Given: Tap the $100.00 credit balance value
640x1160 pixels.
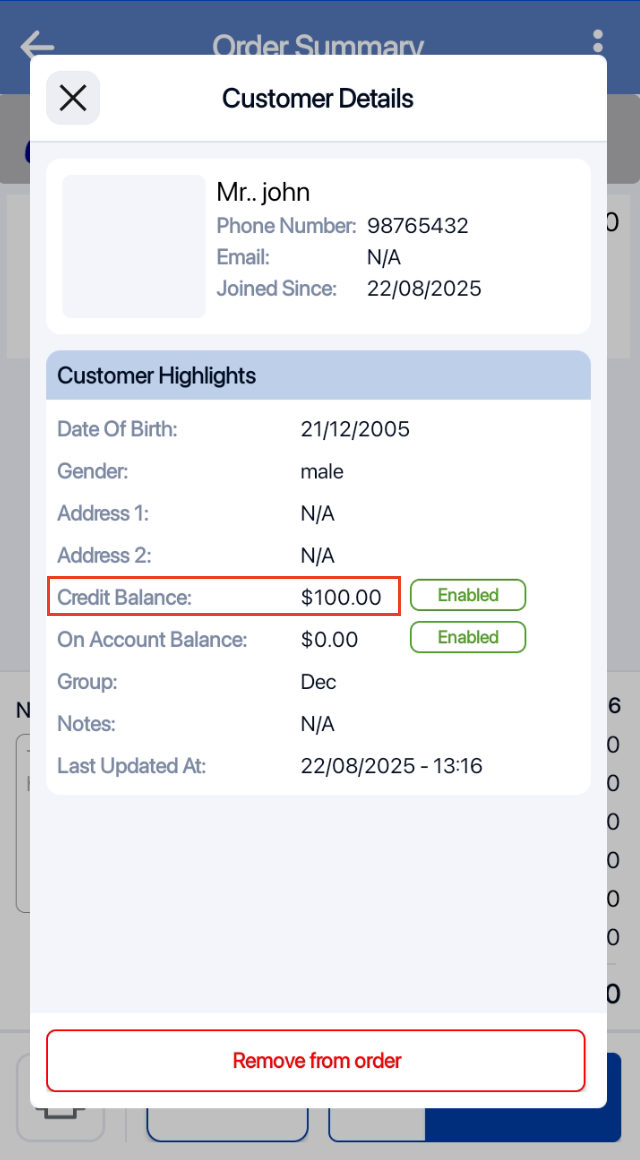Looking at the screenshot, I should point(341,598).
